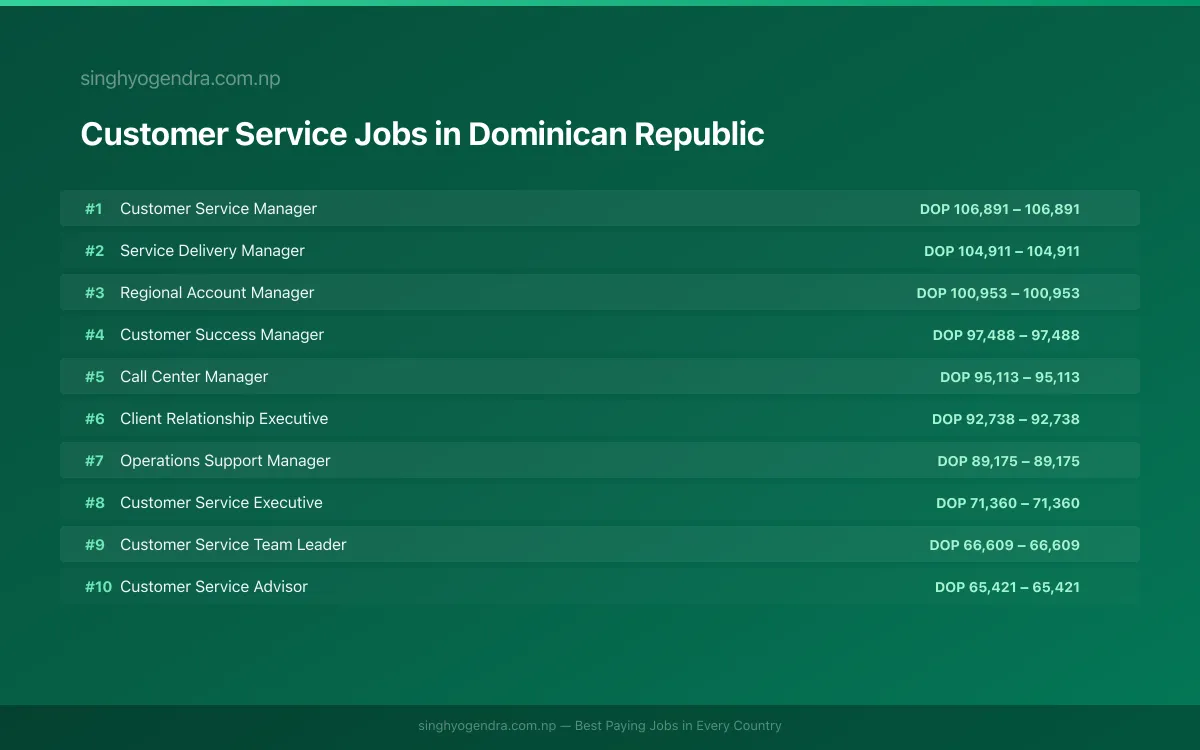The height and width of the screenshot is (750, 1200).
Task: Click the Customer Service Jobs in Dominican Republic title
Action: [x=422, y=134]
